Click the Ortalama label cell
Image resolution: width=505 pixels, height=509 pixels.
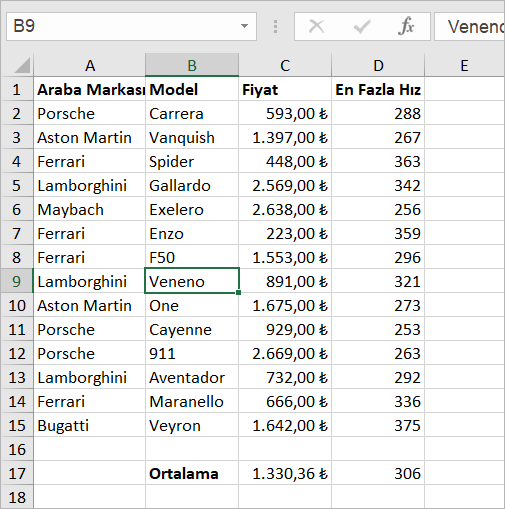click(192, 473)
